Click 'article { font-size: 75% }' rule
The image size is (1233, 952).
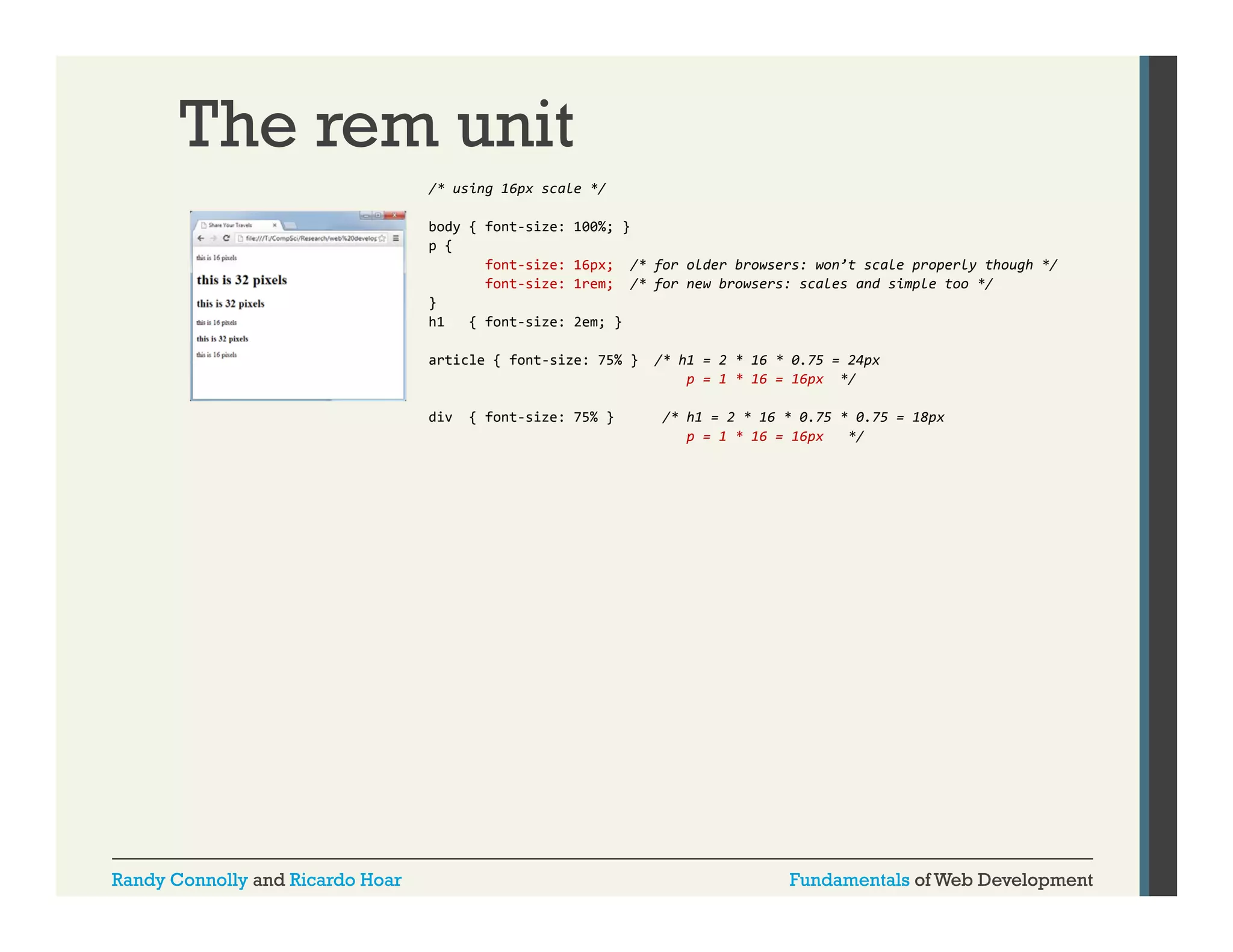click(533, 360)
